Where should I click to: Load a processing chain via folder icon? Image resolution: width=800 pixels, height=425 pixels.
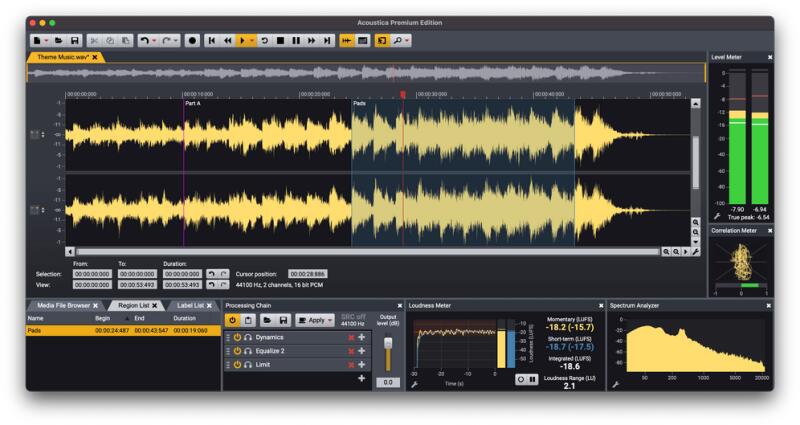267,320
